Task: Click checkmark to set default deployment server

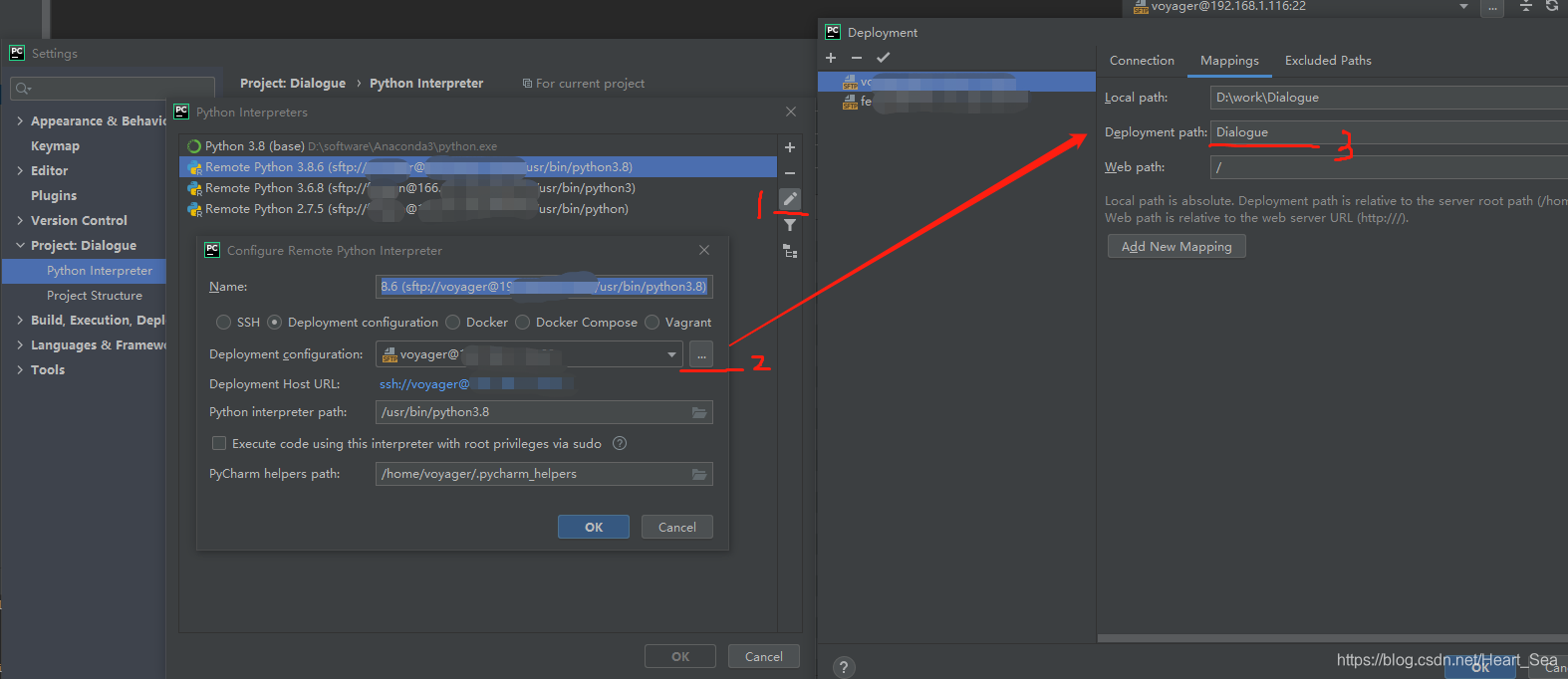Action: 883,58
